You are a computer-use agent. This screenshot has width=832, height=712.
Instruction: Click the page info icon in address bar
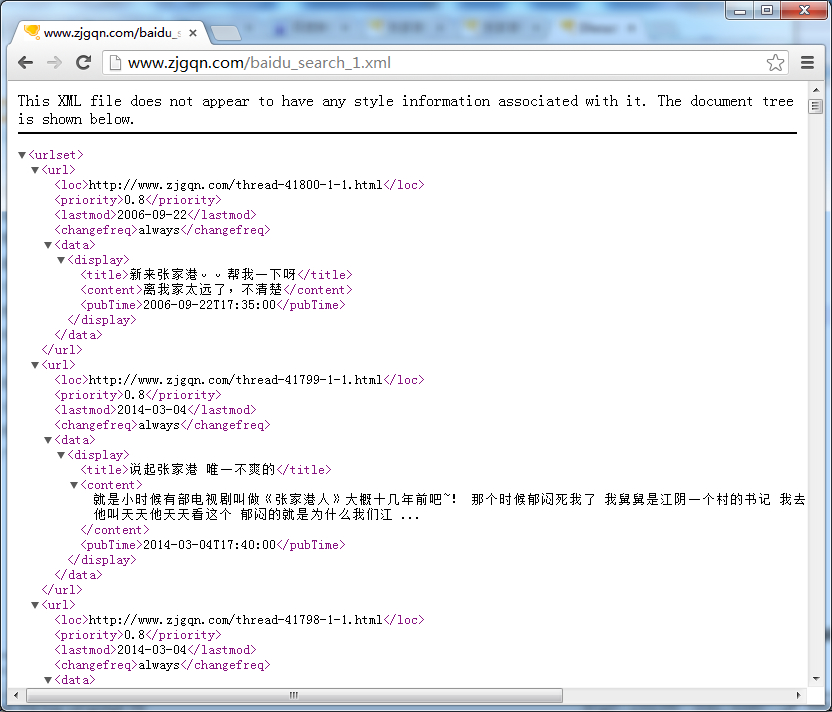tap(114, 63)
